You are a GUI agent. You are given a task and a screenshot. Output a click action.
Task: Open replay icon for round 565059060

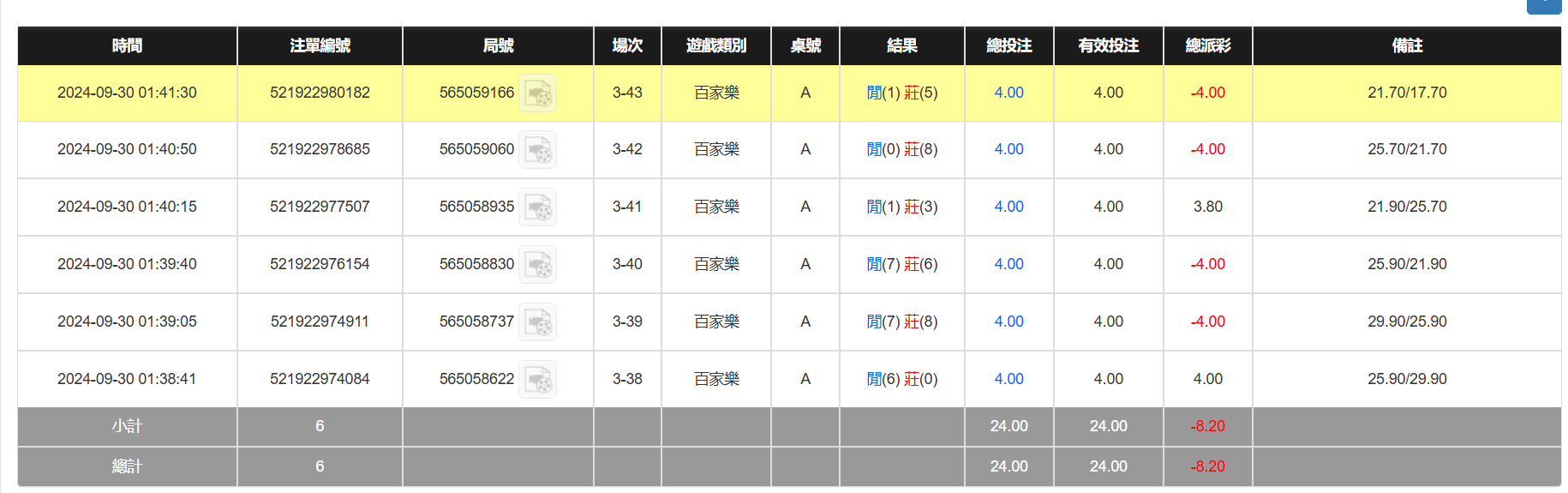(x=538, y=150)
